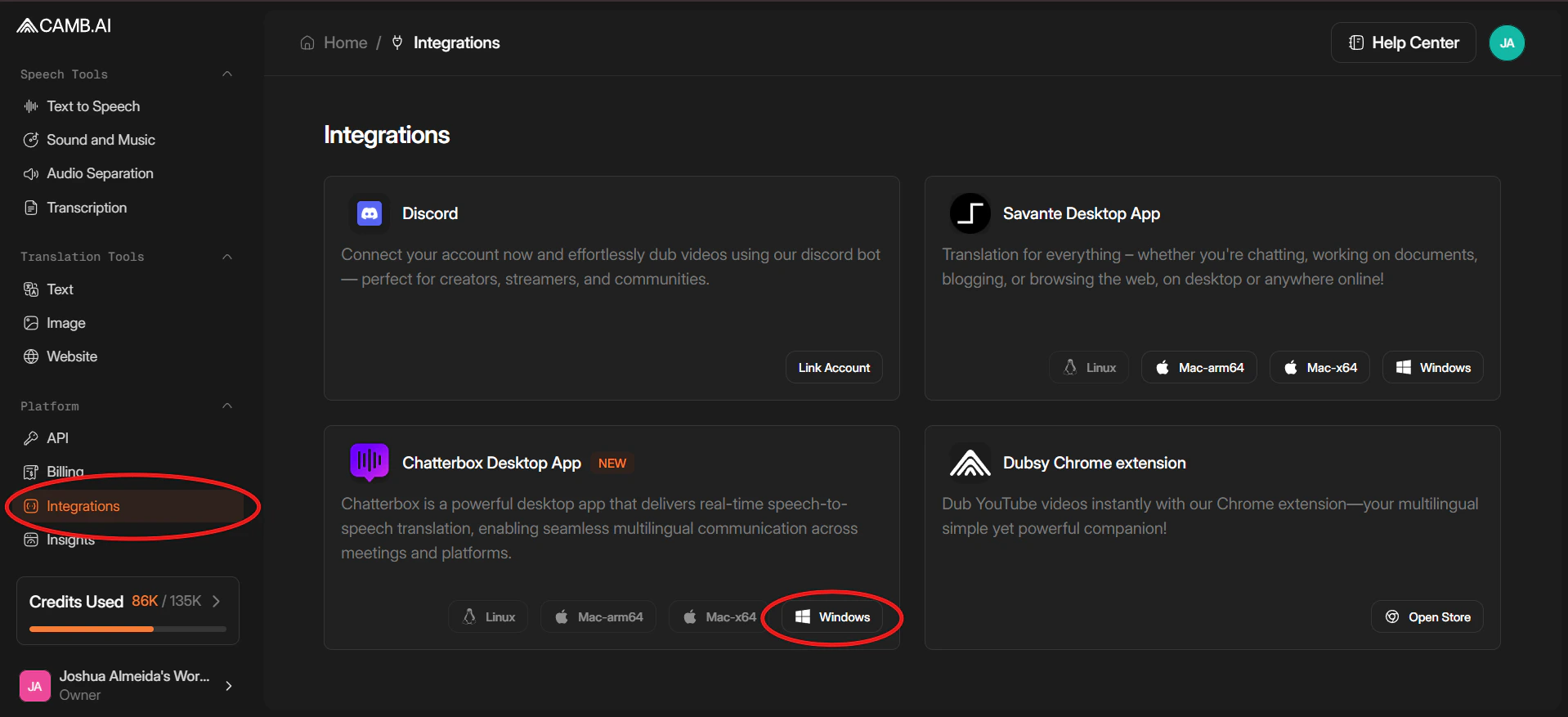
Task: Collapse the Translation Tools section
Action: pos(227,257)
